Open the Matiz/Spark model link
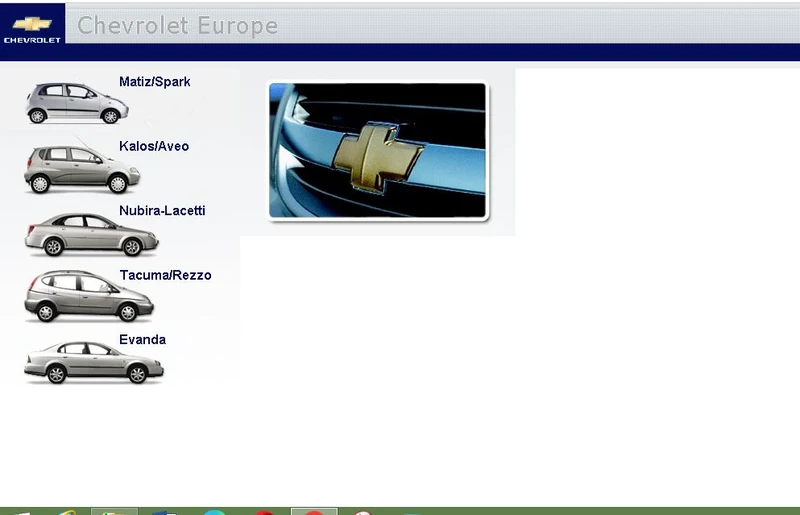This screenshot has height=515, width=800. click(155, 82)
